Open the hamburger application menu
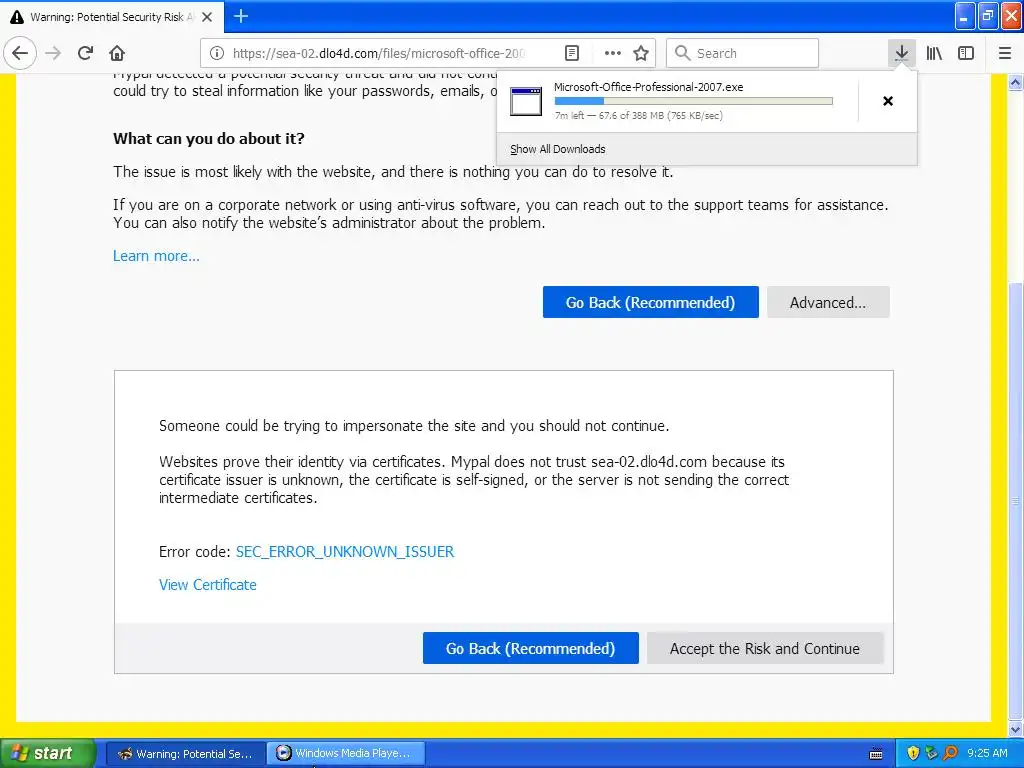 click(1005, 53)
